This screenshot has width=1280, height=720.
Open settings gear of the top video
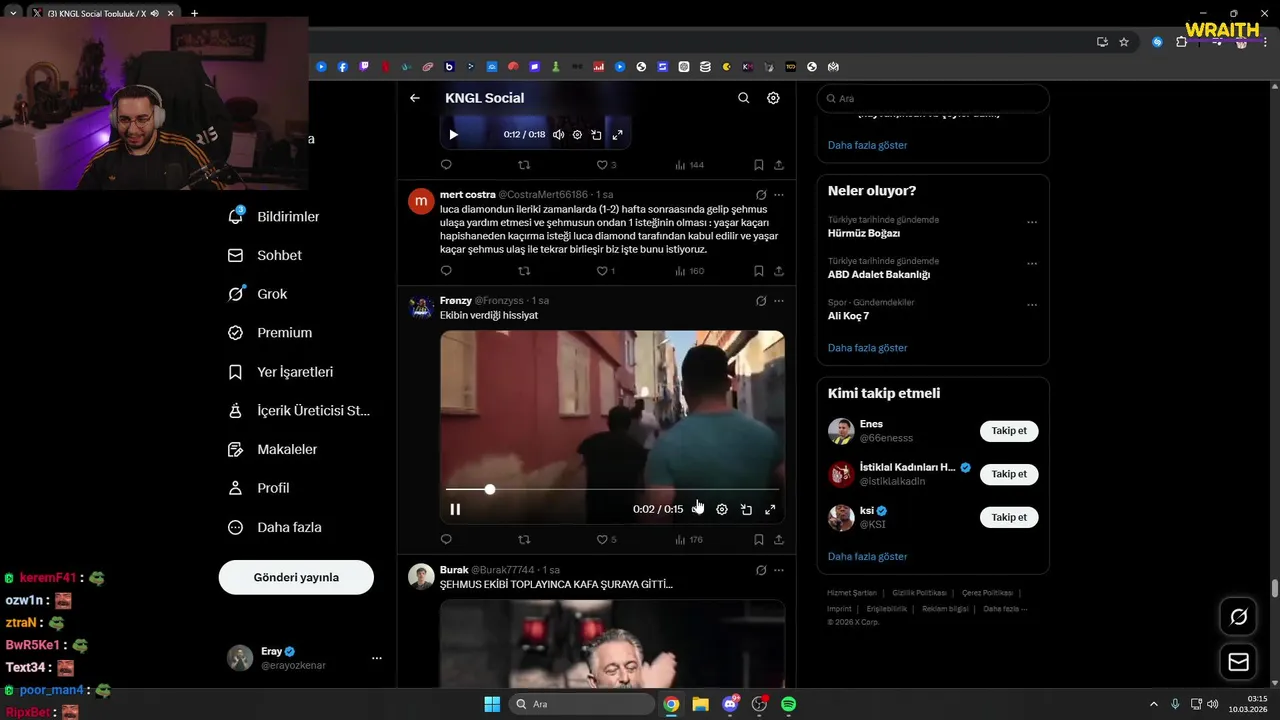(x=577, y=135)
